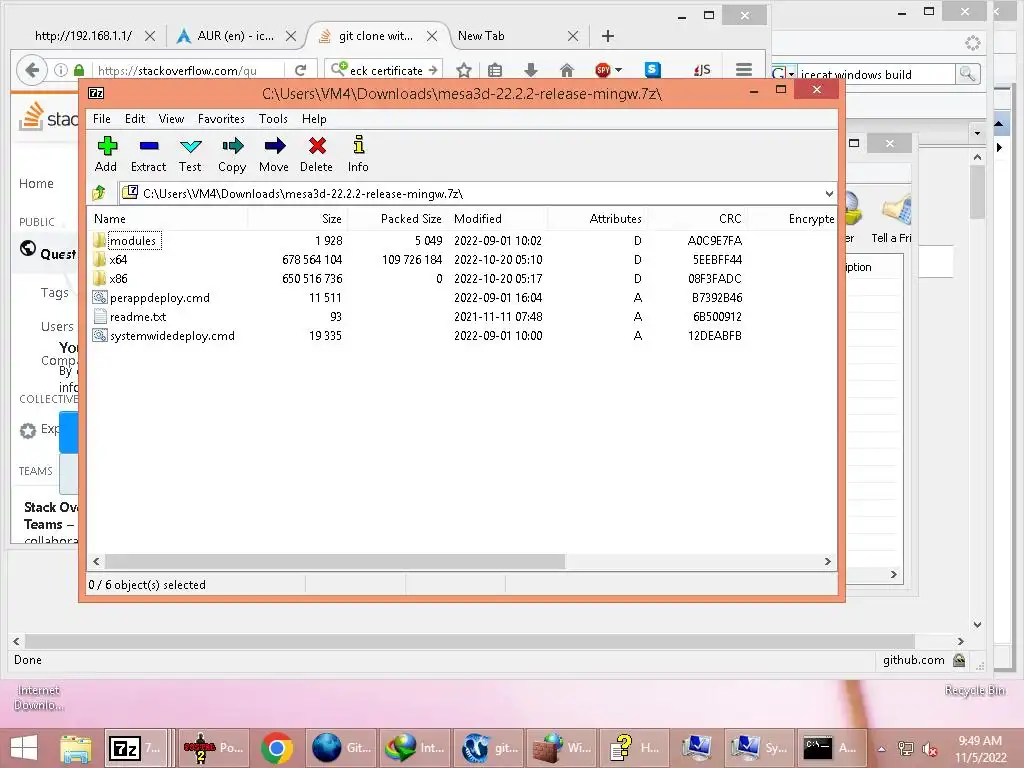Screen dimensions: 1024x768
Task: Click the red Delete toolbar button
Action: click(x=317, y=155)
